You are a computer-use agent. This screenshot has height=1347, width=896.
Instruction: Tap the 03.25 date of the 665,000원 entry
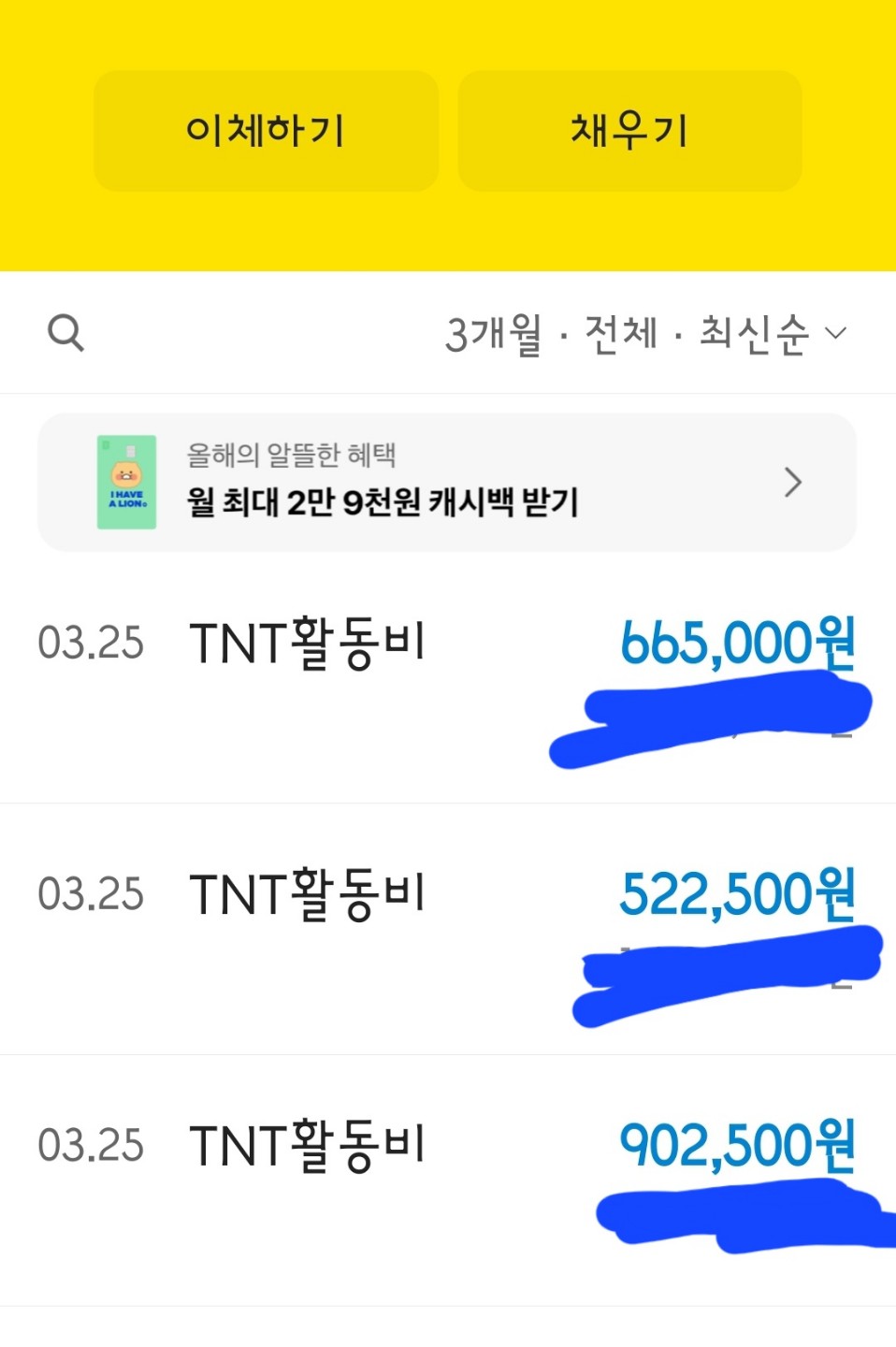click(91, 644)
